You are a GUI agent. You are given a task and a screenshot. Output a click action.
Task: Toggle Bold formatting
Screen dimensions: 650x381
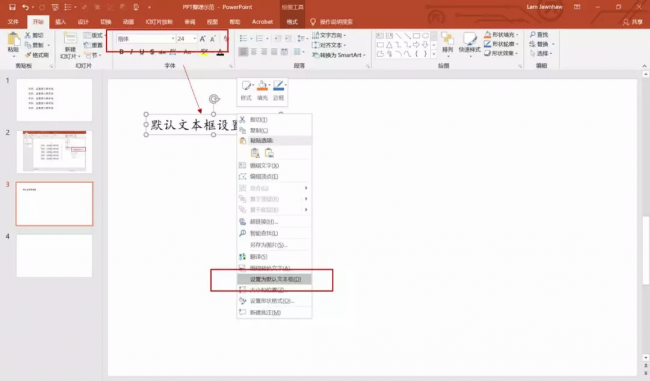click(121, 52)
